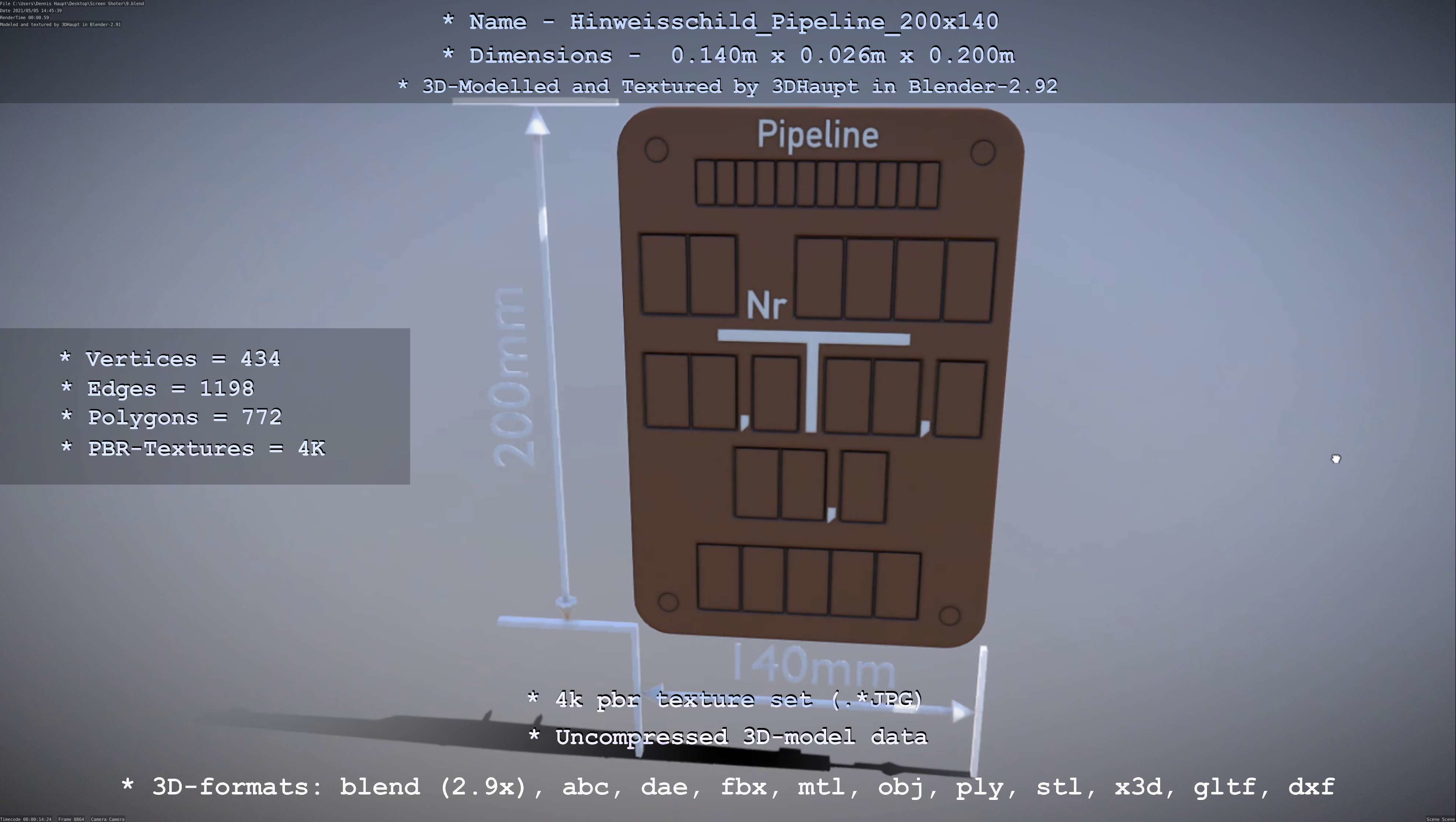Click the 'Pipeline' heading on the sign
The height and width of the screenshot is (822, 1456).
(x=818, y=135)
